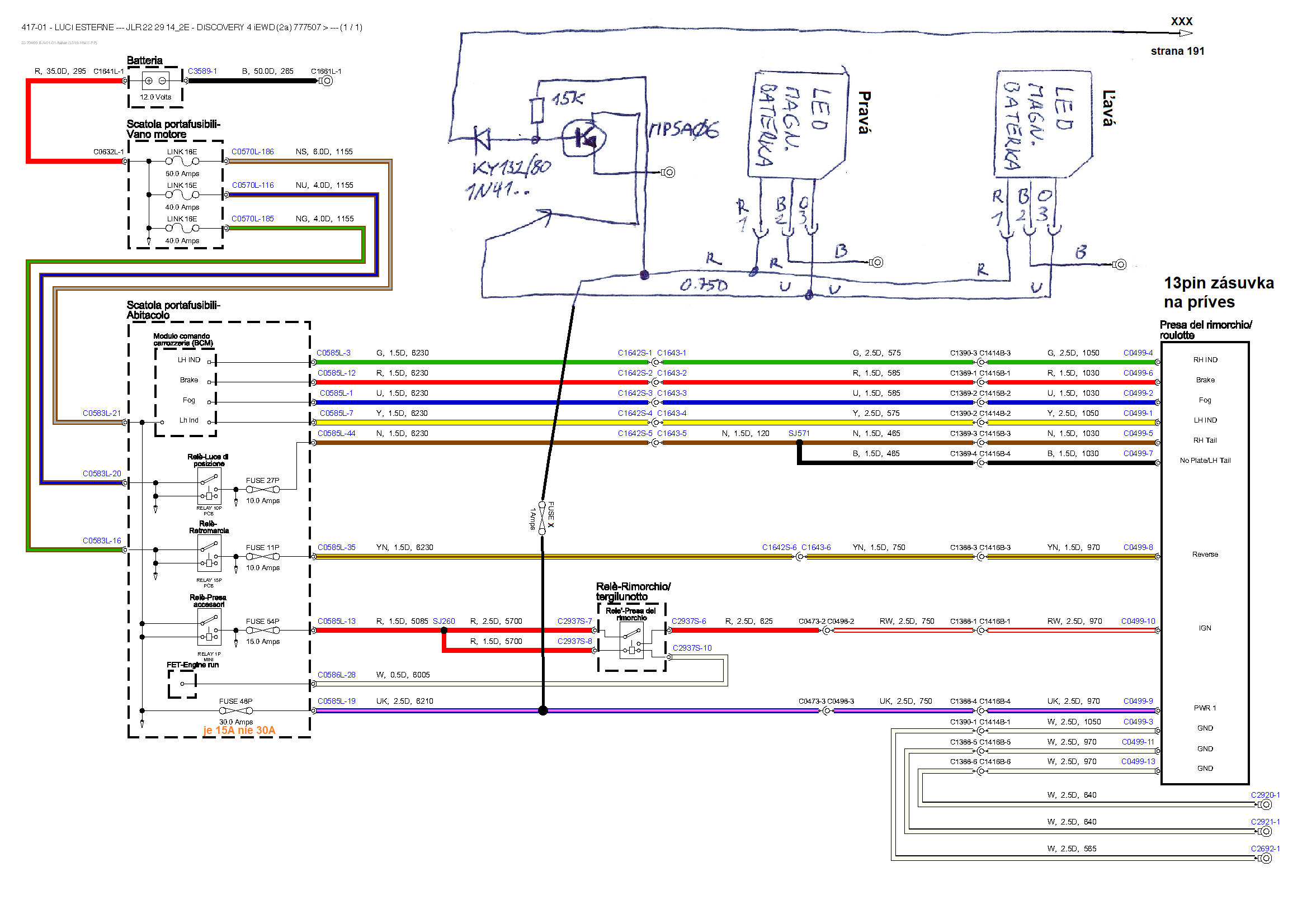
Task: Click the FUSE 48P 30.0 Amps symbol
Action: pos(235,711)
